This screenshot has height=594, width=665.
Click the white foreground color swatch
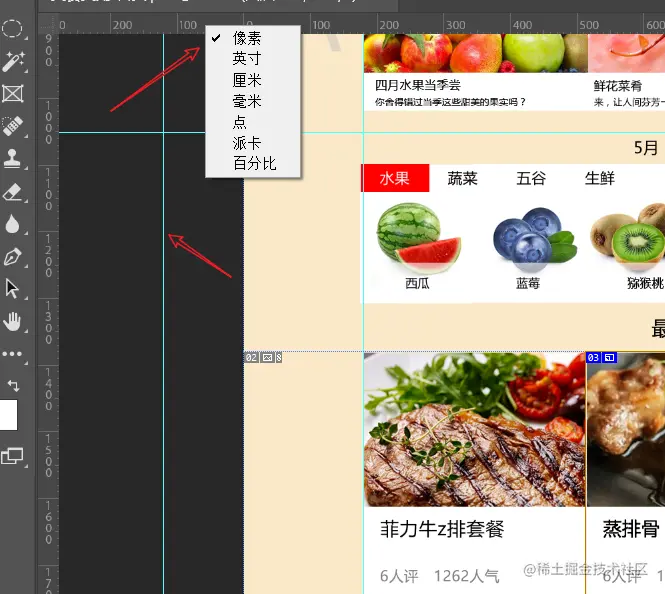click(x=8, y=415)
